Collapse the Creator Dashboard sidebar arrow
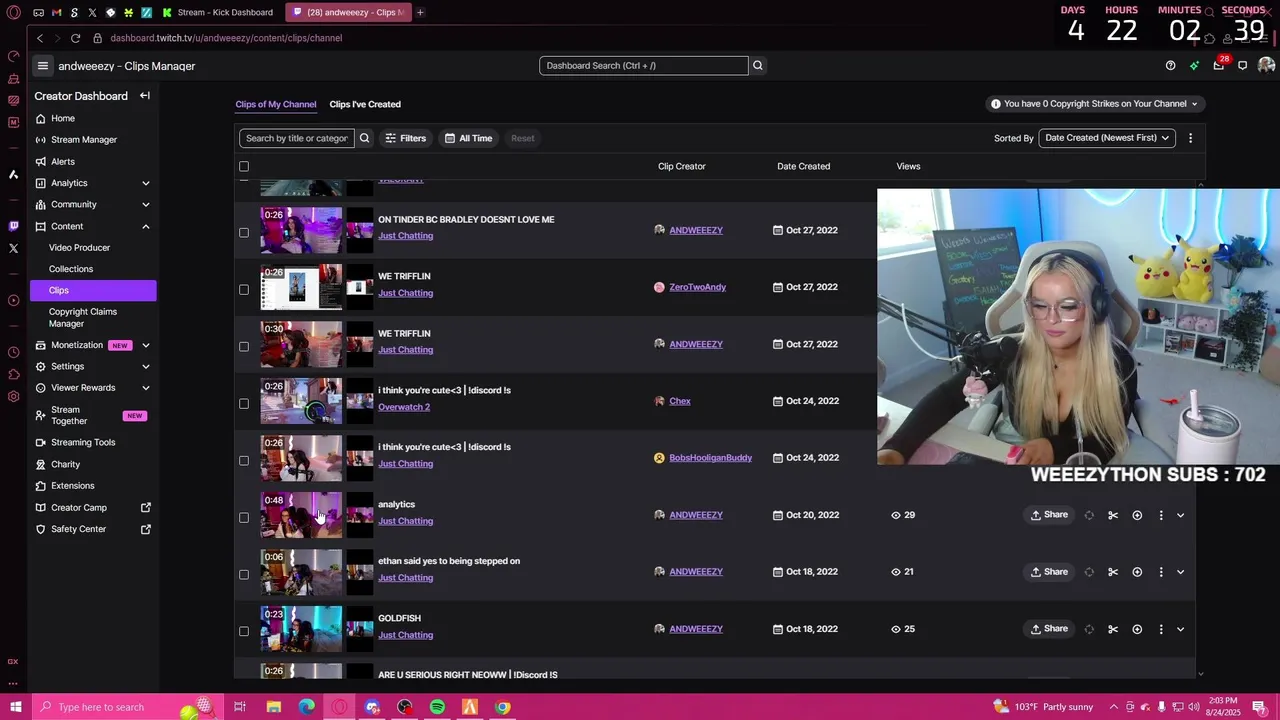 click(145, 96)
